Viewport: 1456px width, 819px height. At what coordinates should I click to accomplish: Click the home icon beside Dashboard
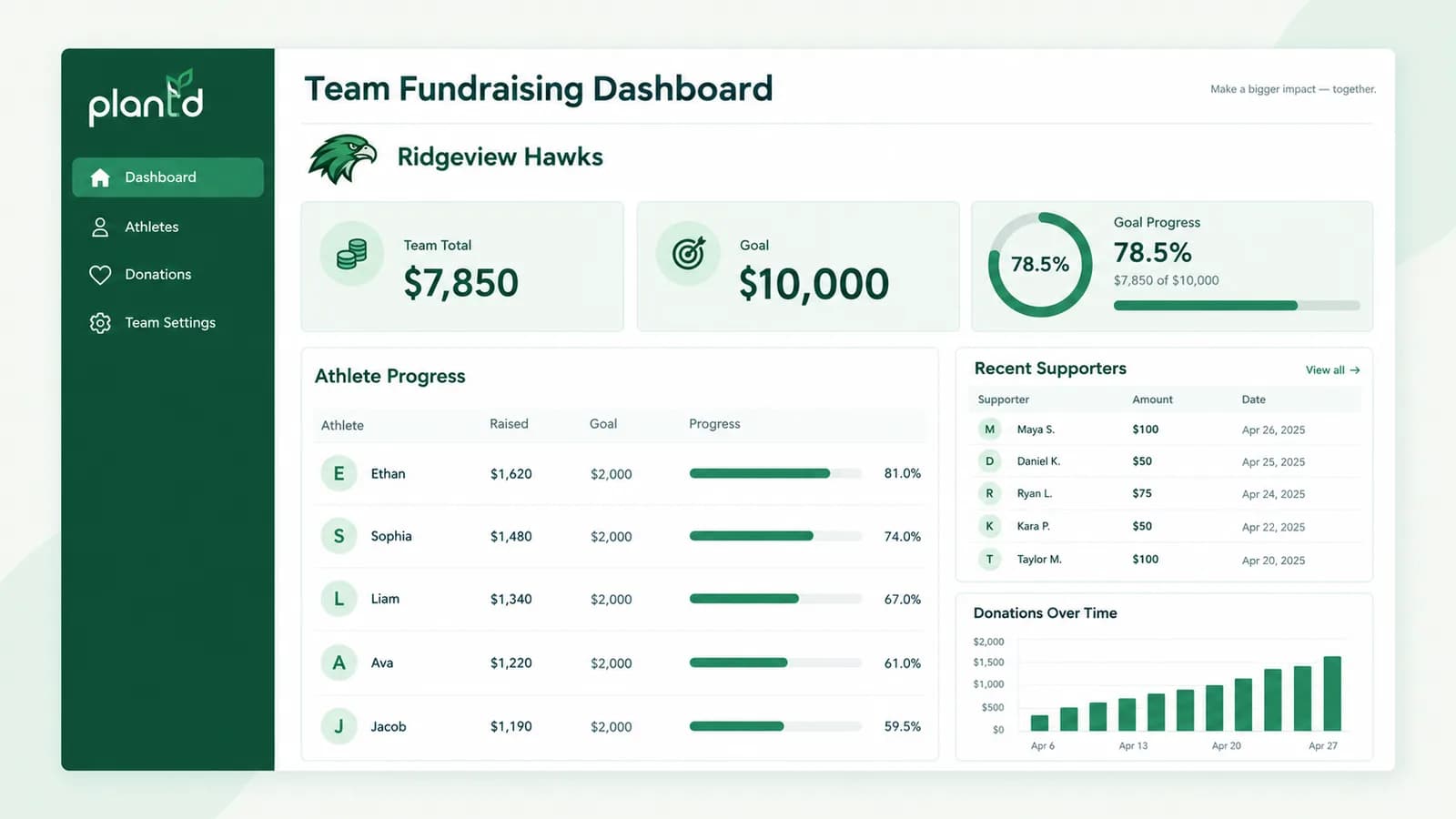pos(100,177)
